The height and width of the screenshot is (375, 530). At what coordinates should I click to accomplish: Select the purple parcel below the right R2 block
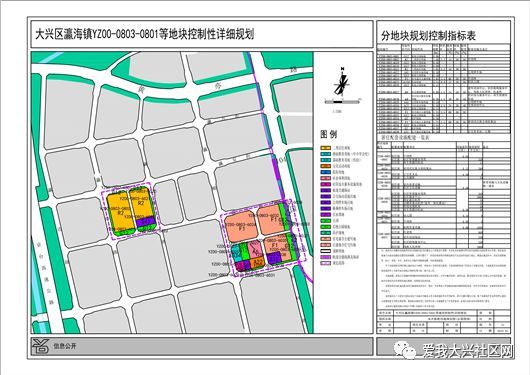click(146, 221)
